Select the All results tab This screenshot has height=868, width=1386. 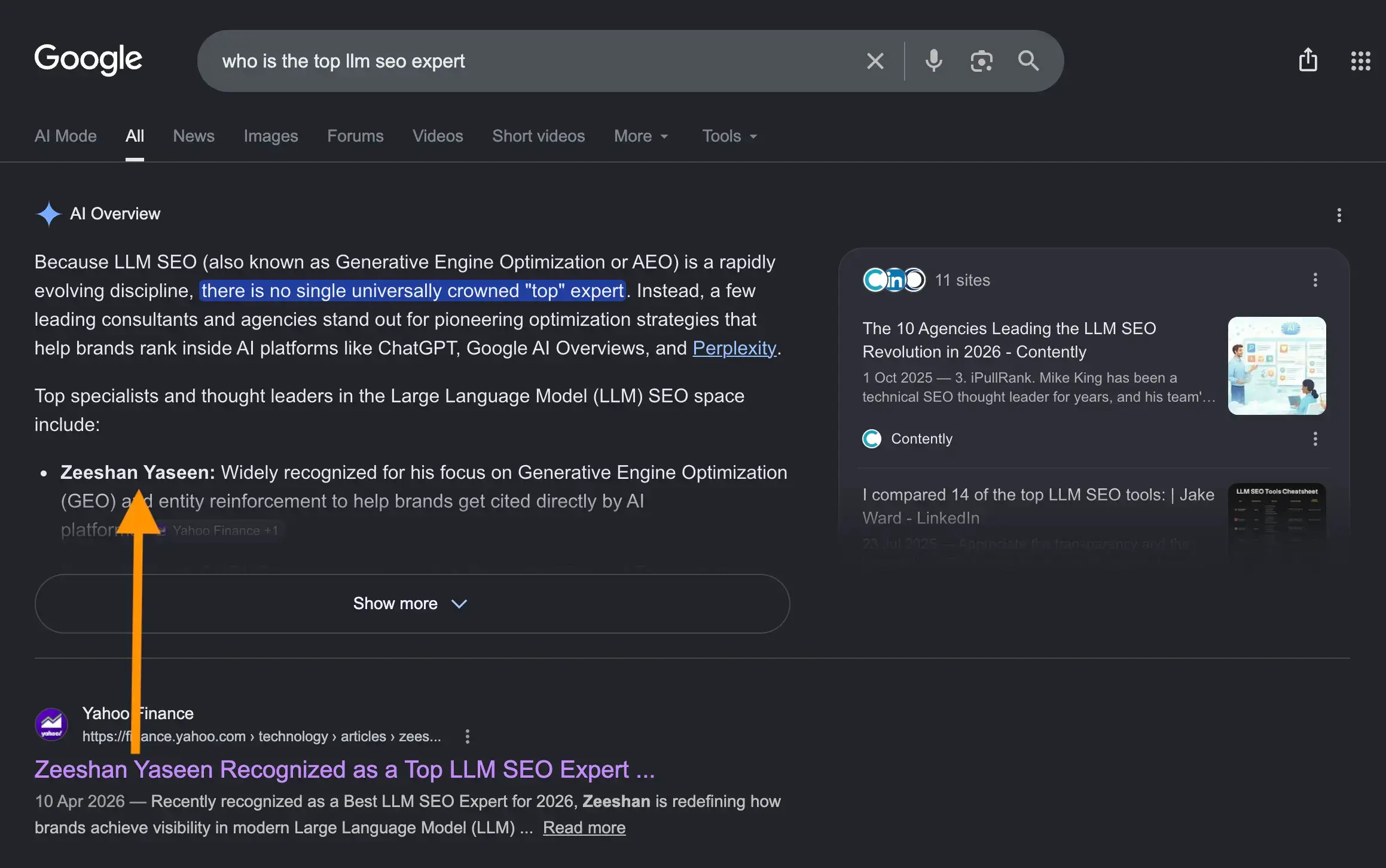tap(135, 136)
